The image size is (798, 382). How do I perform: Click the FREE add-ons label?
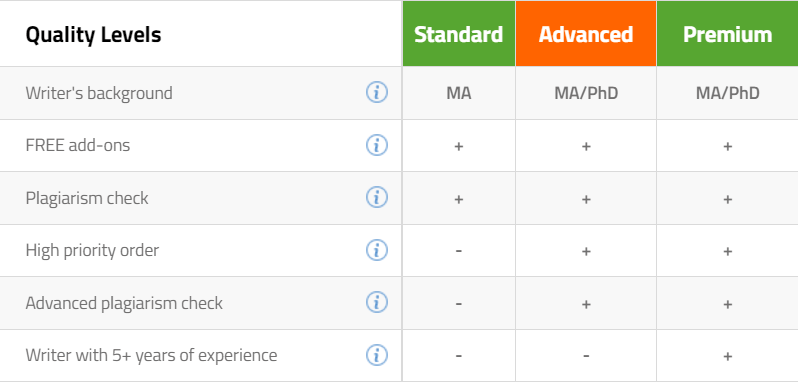(x=78, y=145)
